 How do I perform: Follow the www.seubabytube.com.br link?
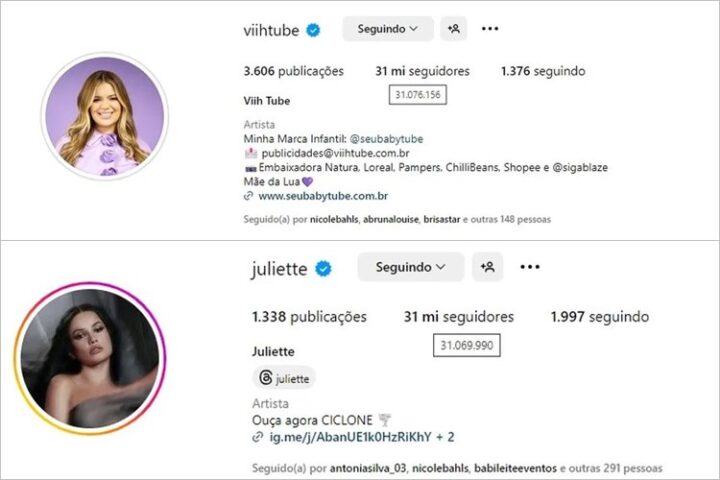click(x=323, y=196)
